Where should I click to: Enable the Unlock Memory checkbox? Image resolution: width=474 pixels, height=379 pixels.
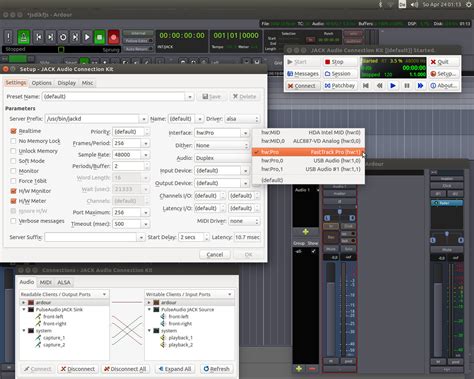click(x=13, y=151)
